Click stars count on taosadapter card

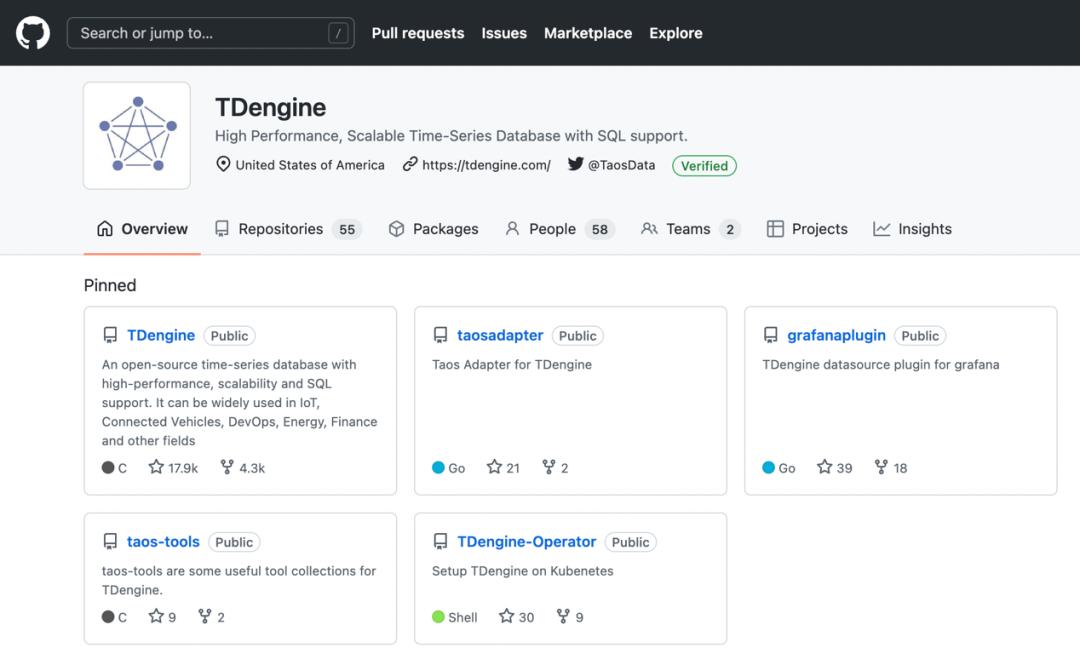point(503,468)
